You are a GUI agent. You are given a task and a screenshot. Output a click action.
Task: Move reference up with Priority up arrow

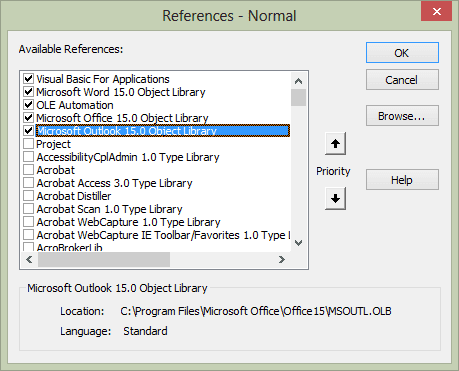coord(335,144)
